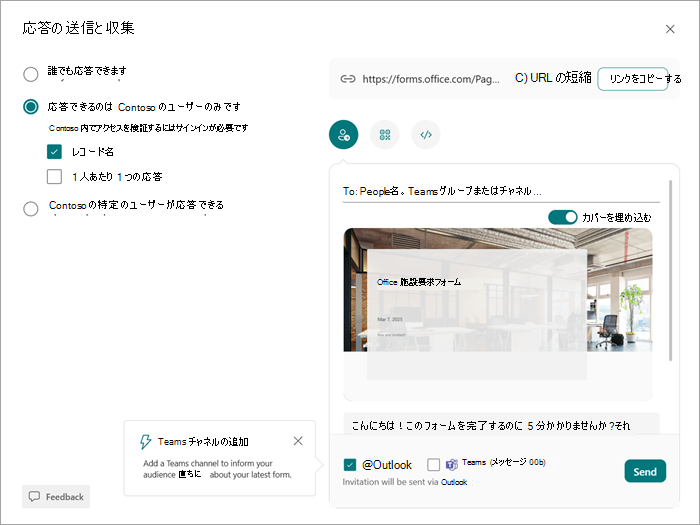Select only Contoso users can respond option
Screen dimensions: 700x525
coord(31,107)
